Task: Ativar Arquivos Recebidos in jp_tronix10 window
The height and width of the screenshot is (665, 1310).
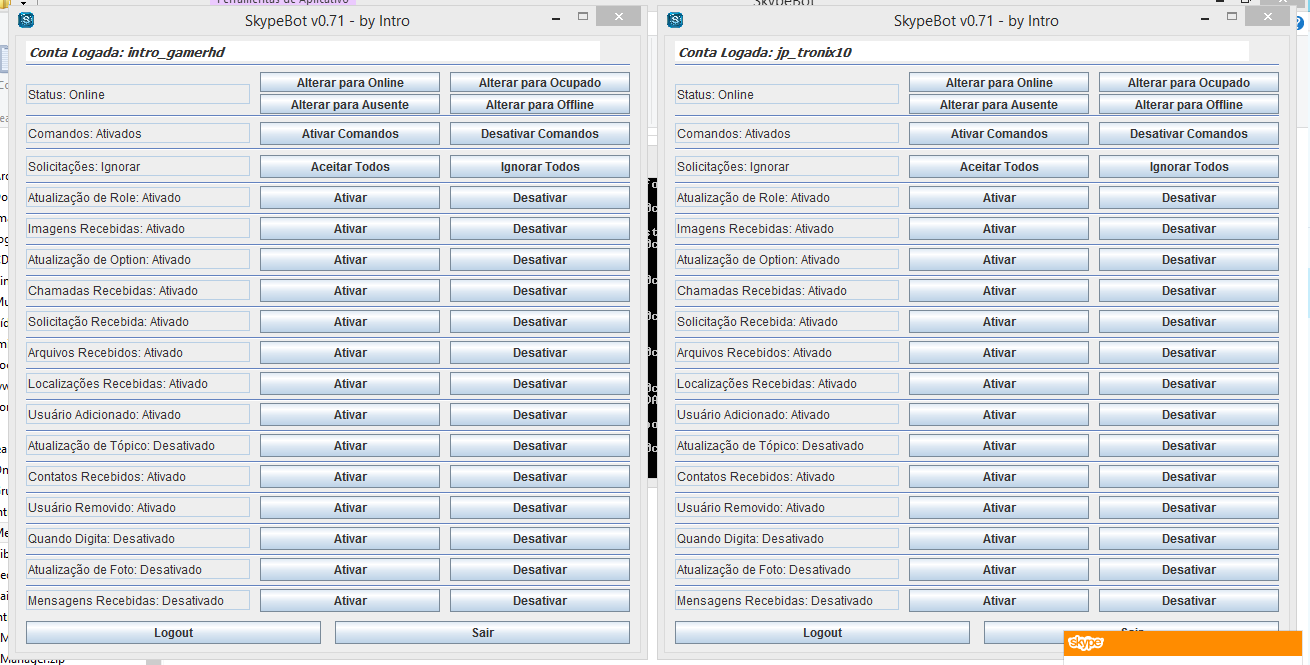Action: [x=999, y=352]
